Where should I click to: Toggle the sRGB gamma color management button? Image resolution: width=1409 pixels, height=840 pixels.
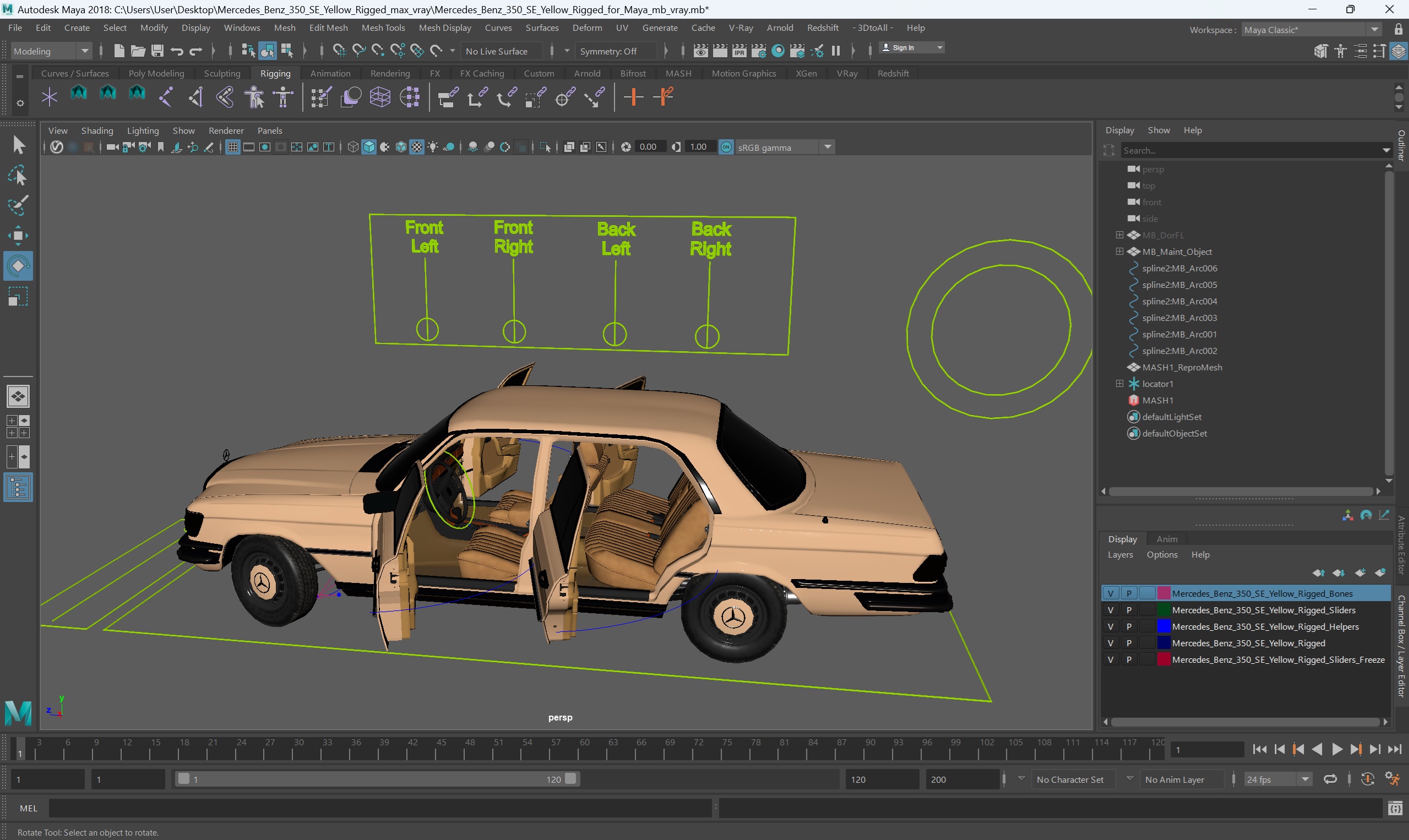click(726, 147)
